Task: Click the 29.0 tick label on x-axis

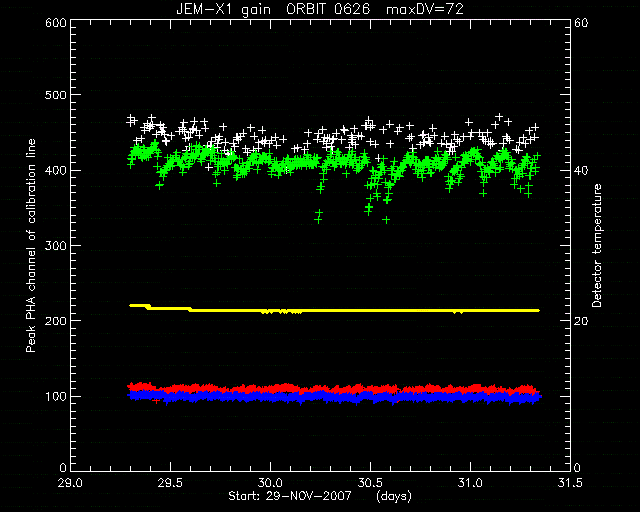Action: (x=71, y=483)
